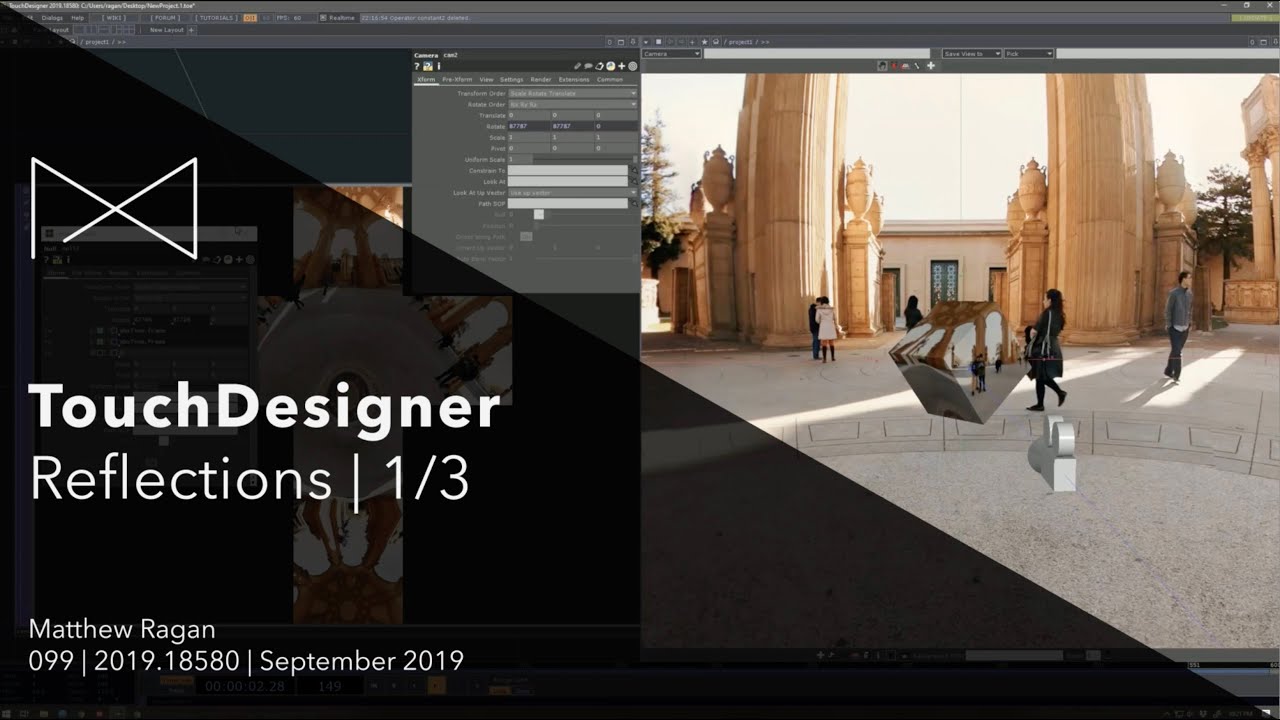Click the frame number field showing 149
The height and width of the screenshot is (720, 1280).
tap(330, 686)
